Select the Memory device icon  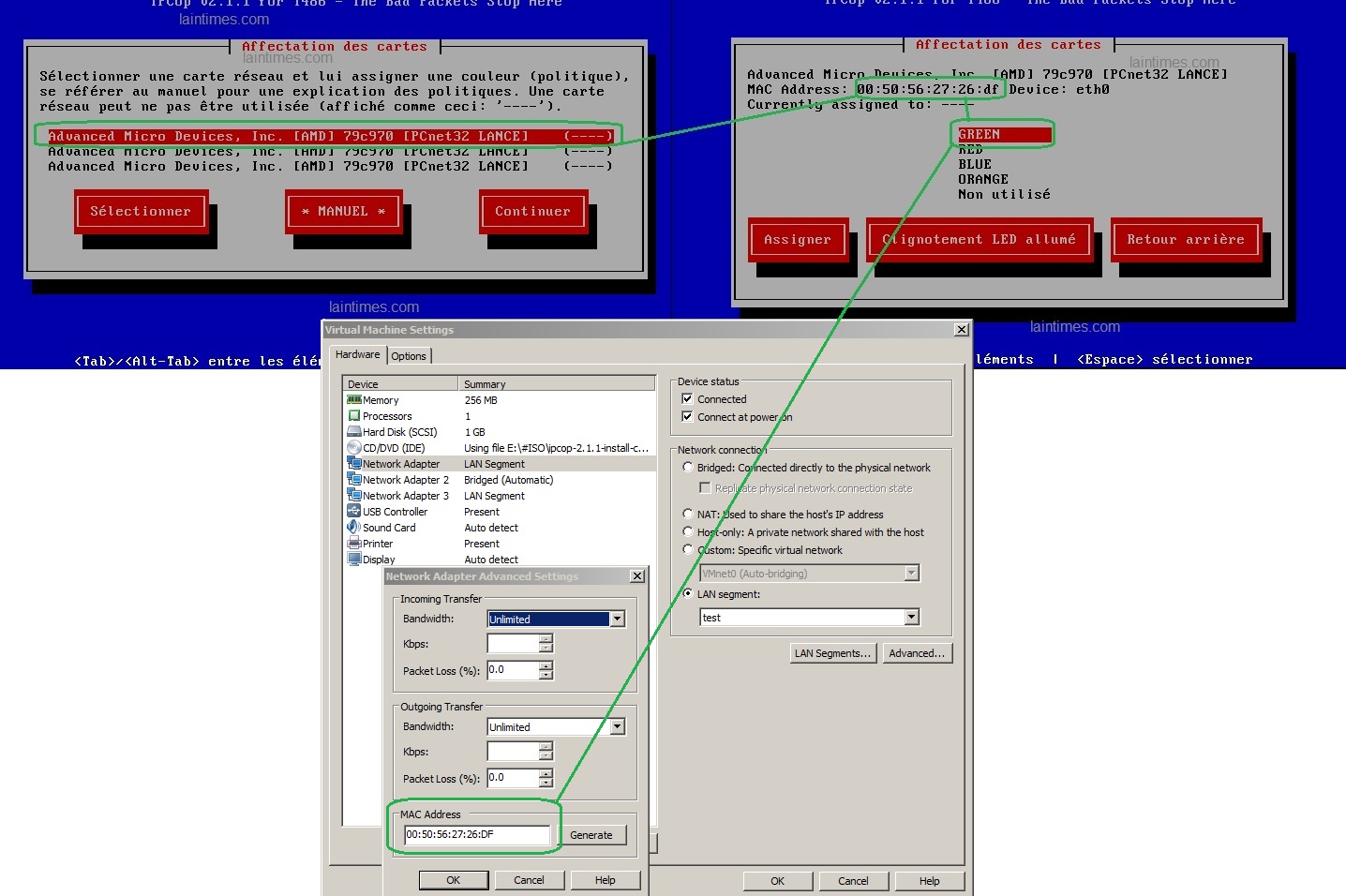(354, 400)
